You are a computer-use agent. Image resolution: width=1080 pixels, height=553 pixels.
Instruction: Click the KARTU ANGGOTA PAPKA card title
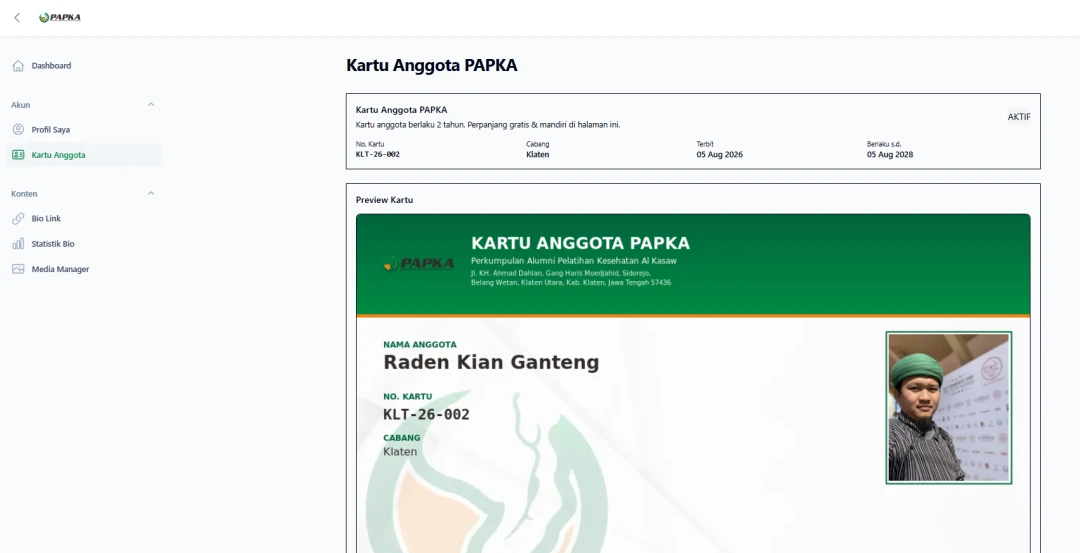(580, 243)
